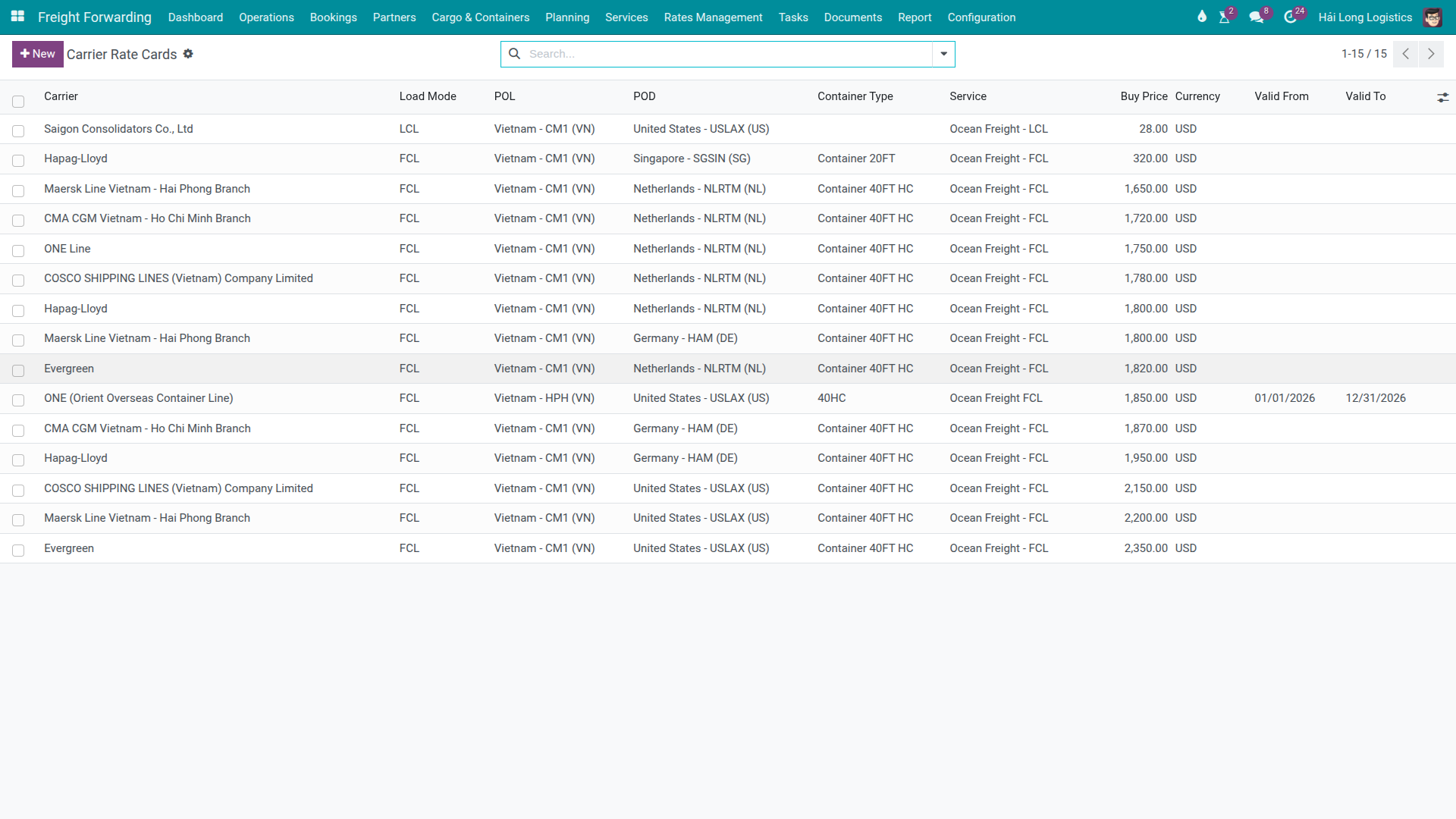Click the magnifier search icon
Screen dimensions: 1456x819
coord(514,54)
